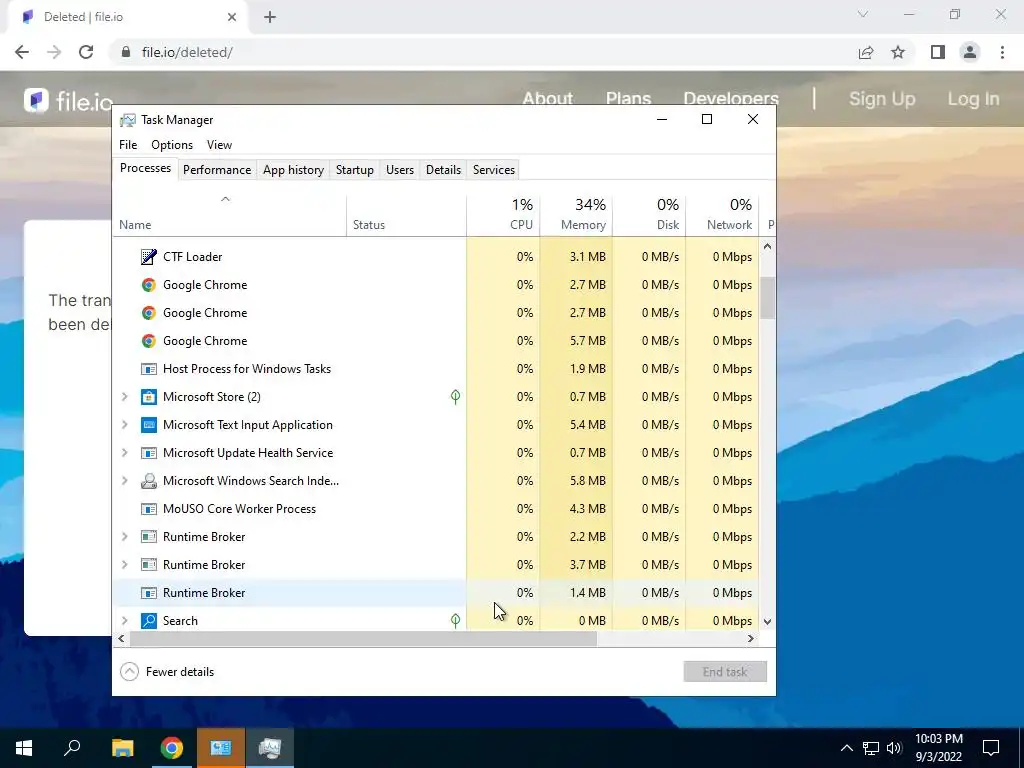1024x768 pixels.
Task: Click the Microsoft Text Input Application icon
Action: pyautogui.click(x=149, y=425)
